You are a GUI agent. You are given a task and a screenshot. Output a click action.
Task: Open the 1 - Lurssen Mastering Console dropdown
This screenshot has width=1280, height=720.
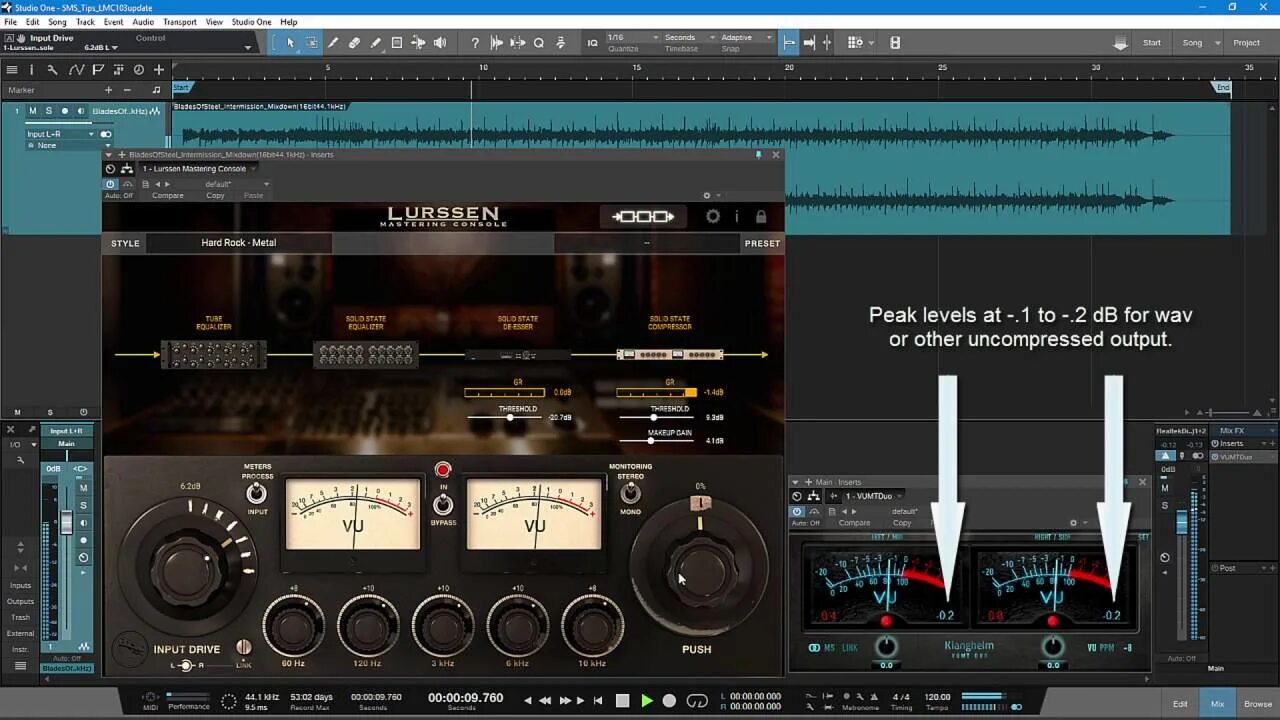[198, 169]
